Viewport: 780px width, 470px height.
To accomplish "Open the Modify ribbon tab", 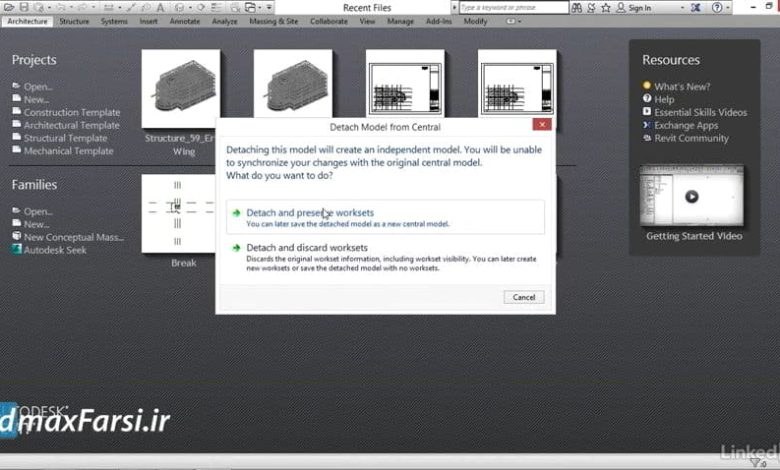I will [475, 21].
